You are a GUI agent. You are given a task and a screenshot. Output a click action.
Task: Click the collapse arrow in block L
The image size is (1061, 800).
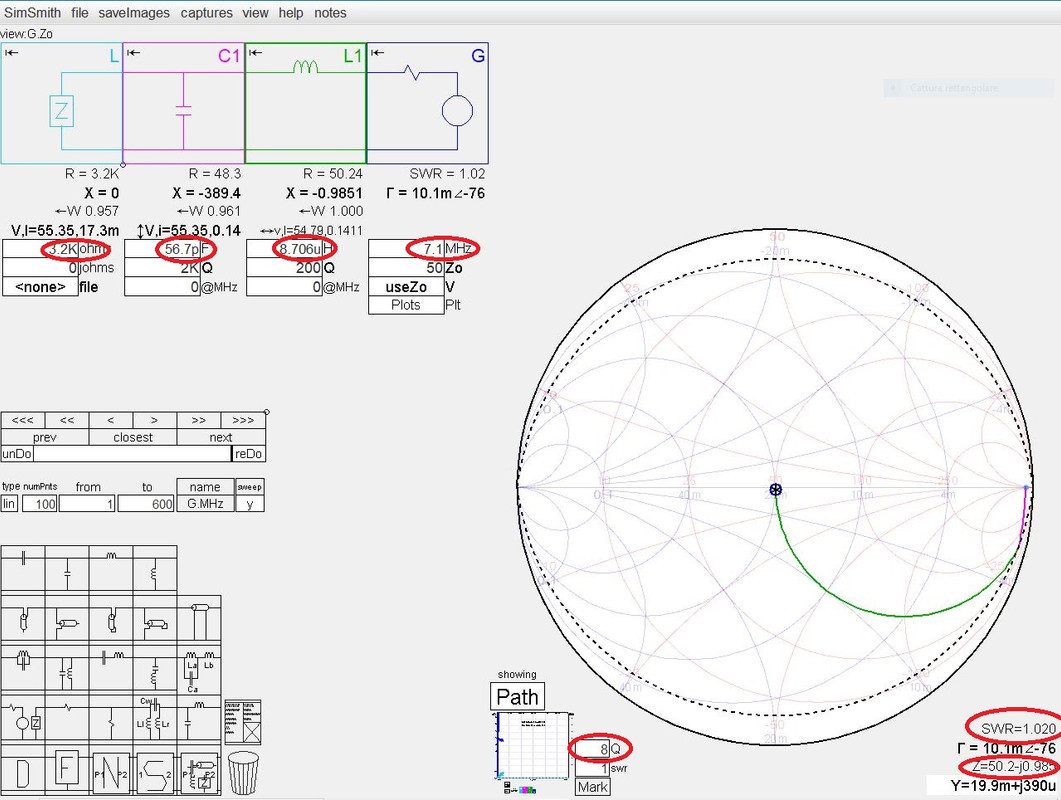tap(12, 53)
